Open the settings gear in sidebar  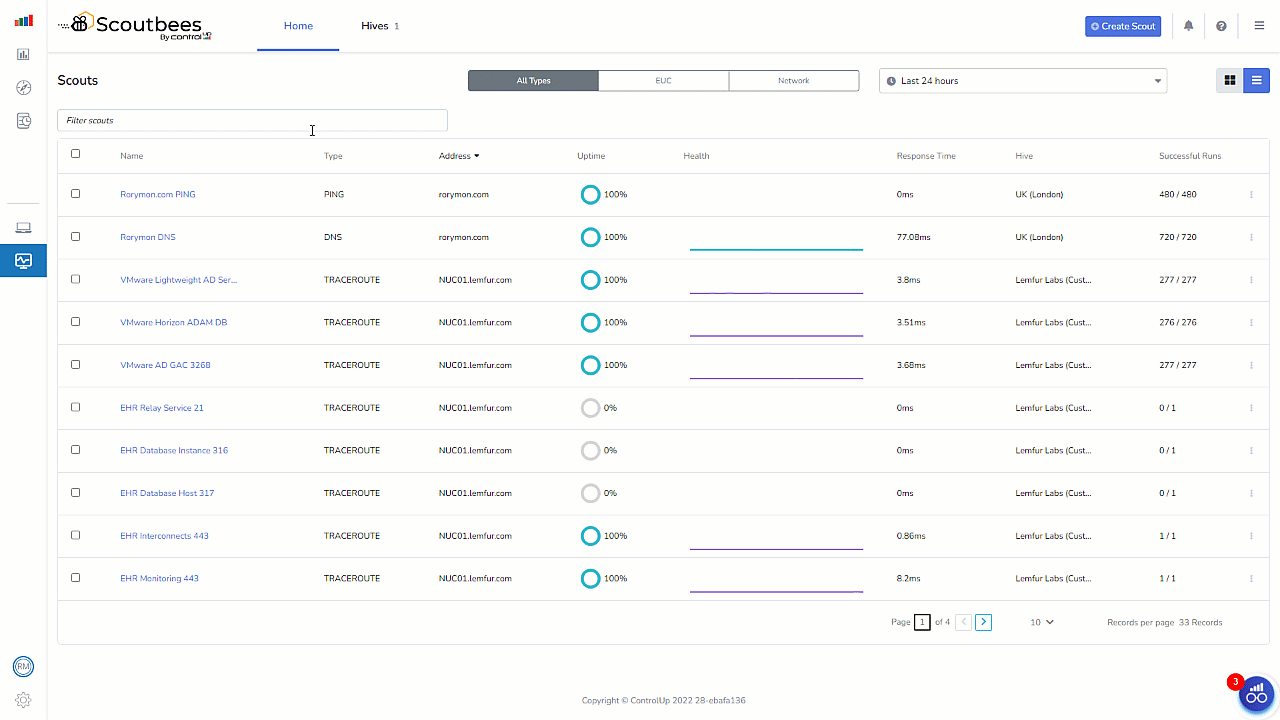click(23, 700)
